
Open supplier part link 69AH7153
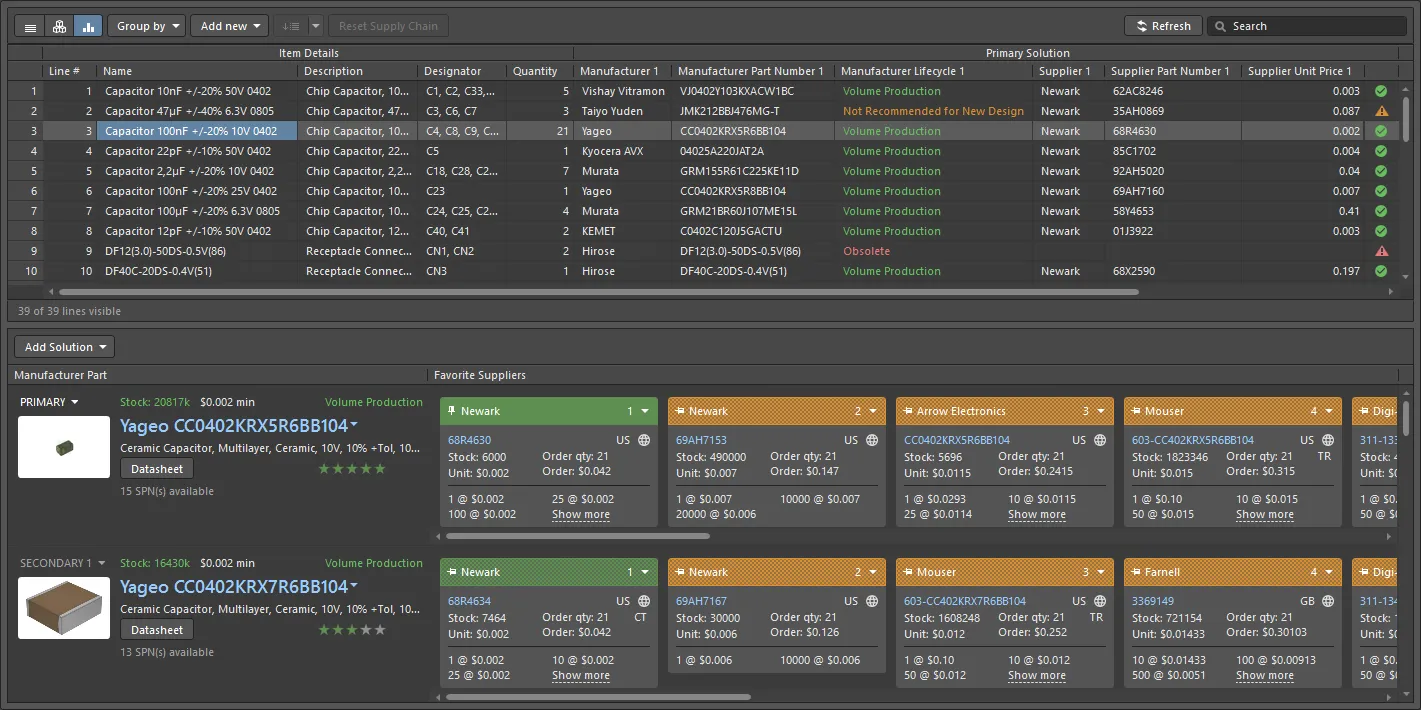coord(701,440)
